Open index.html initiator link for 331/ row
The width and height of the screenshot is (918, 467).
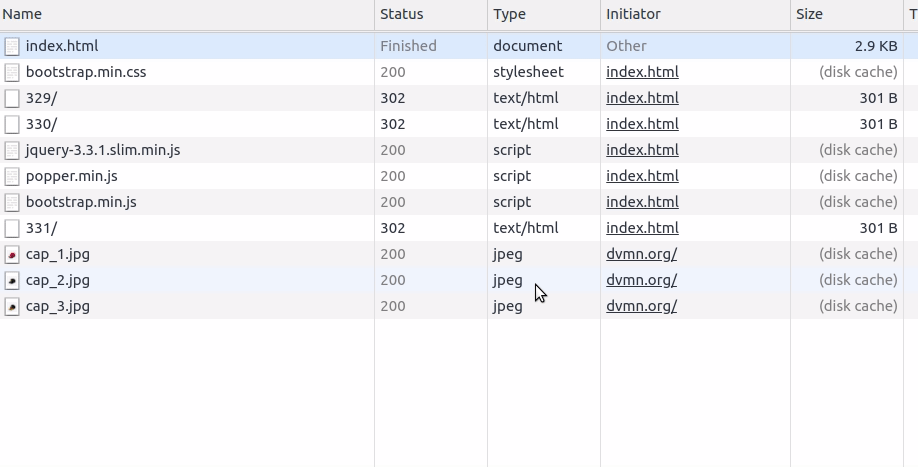tap(642, 228)
